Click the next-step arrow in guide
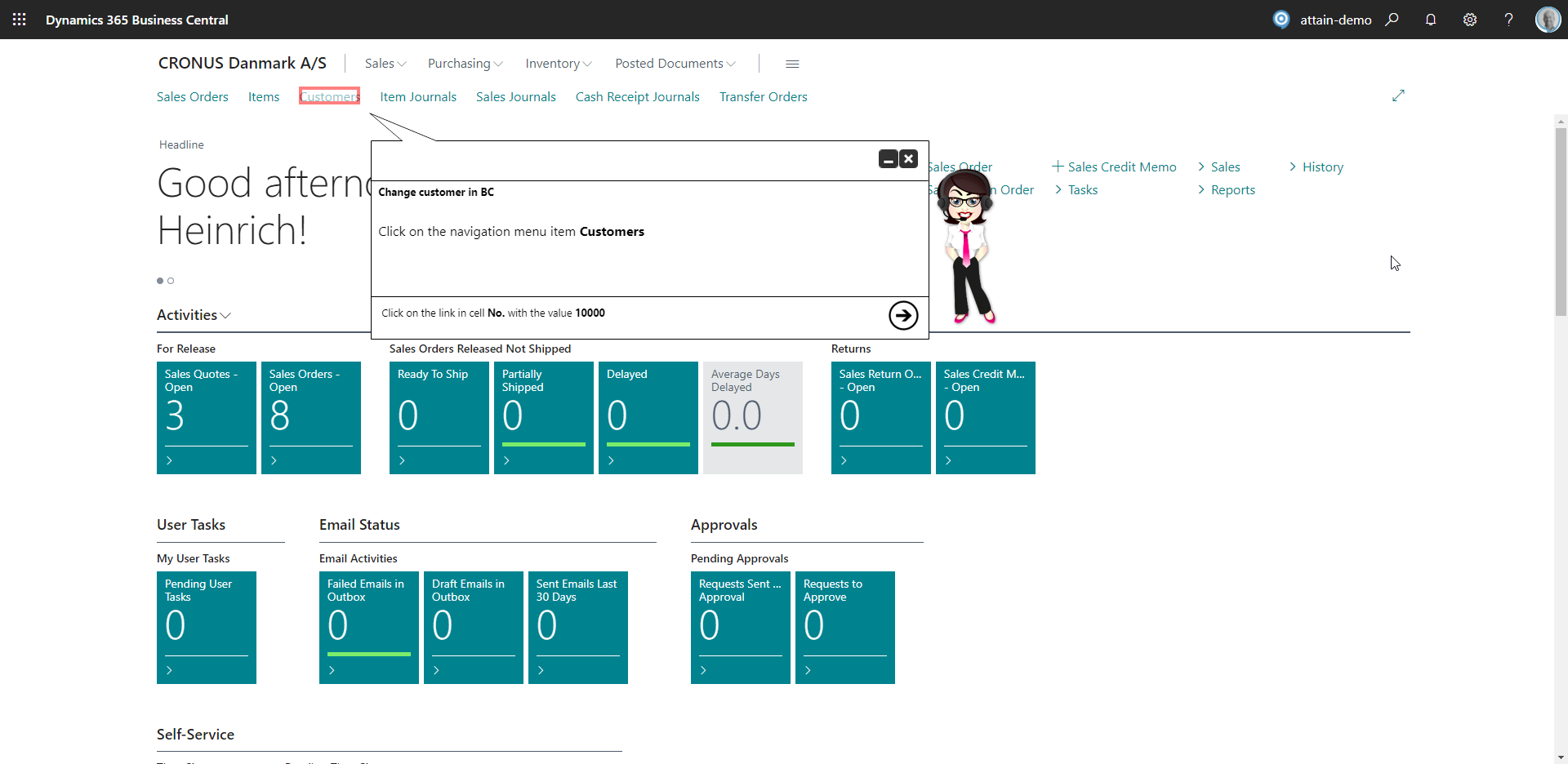 click(903, 315)
